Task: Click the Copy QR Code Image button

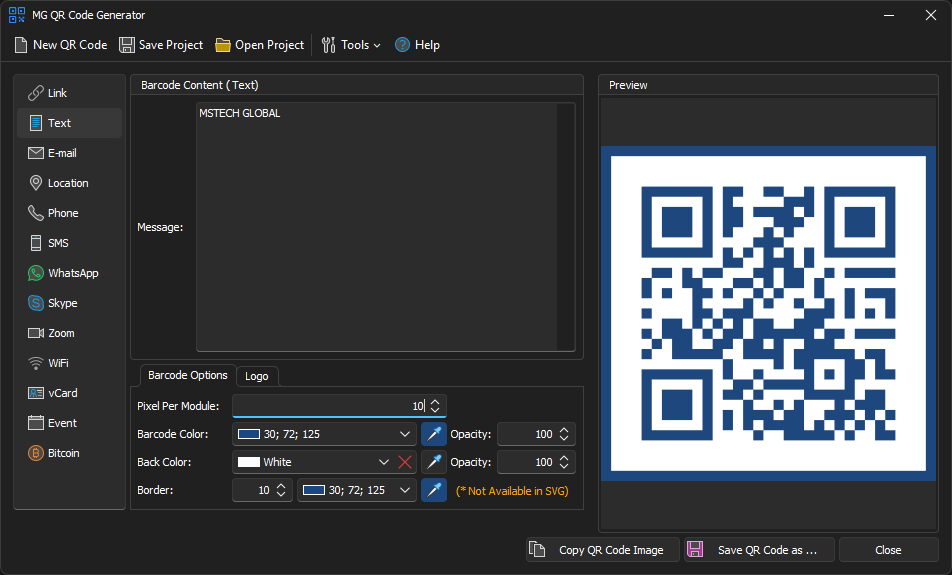Action: 602,550
